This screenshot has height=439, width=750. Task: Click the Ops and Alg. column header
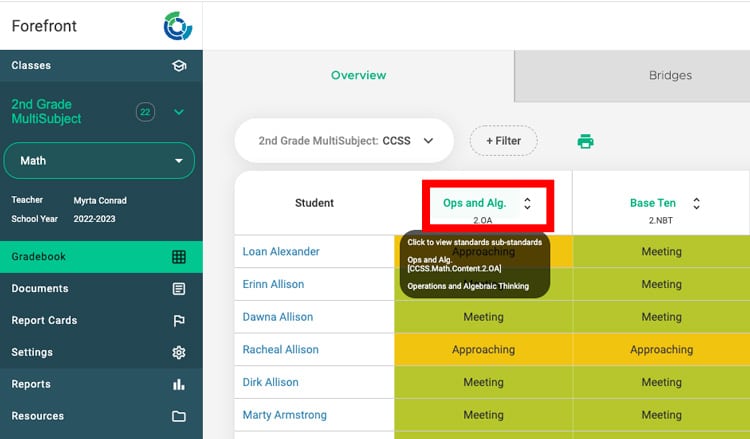coord(474,203)
